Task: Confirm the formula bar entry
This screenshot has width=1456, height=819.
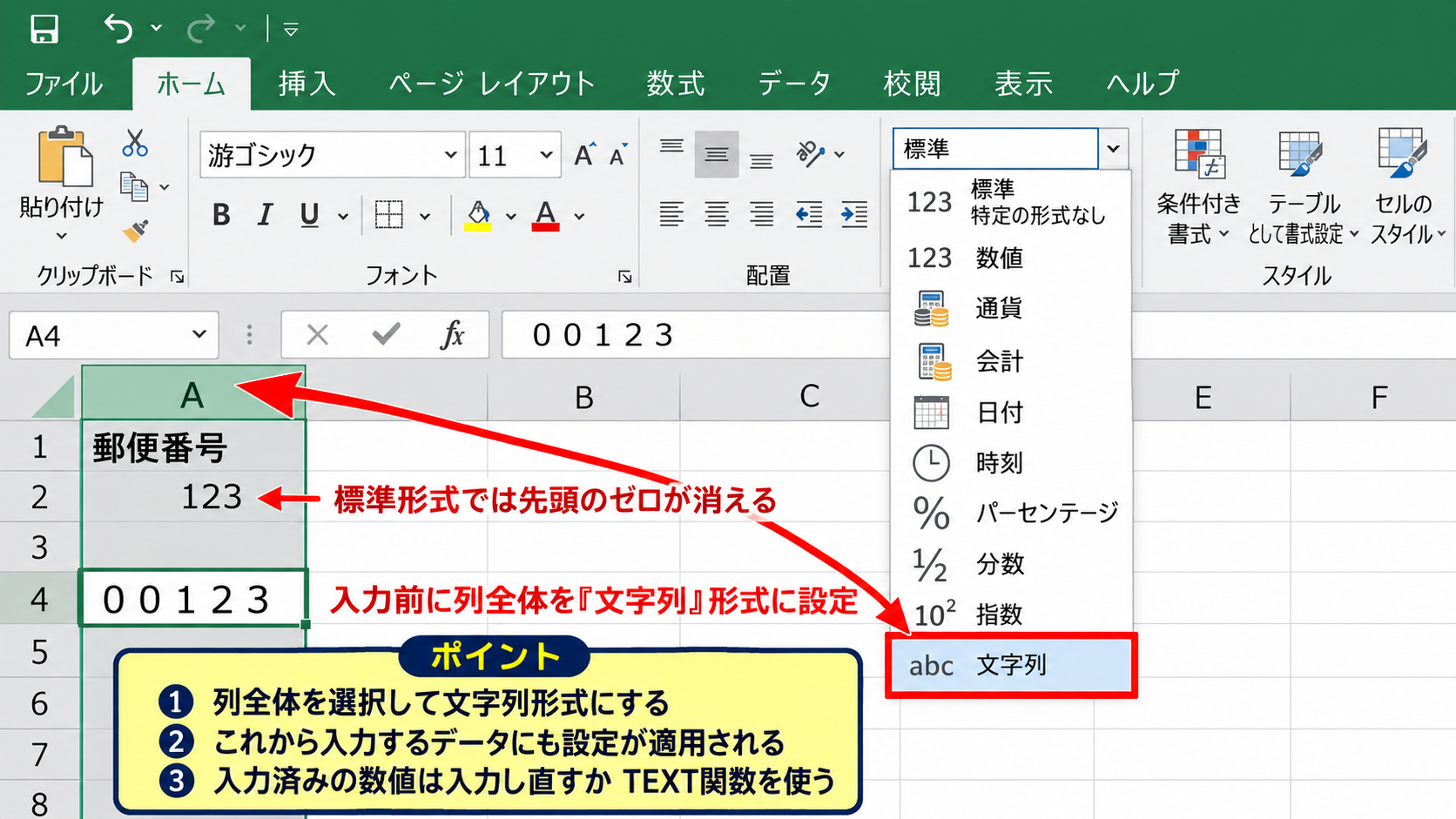Action: pos(386,334)
